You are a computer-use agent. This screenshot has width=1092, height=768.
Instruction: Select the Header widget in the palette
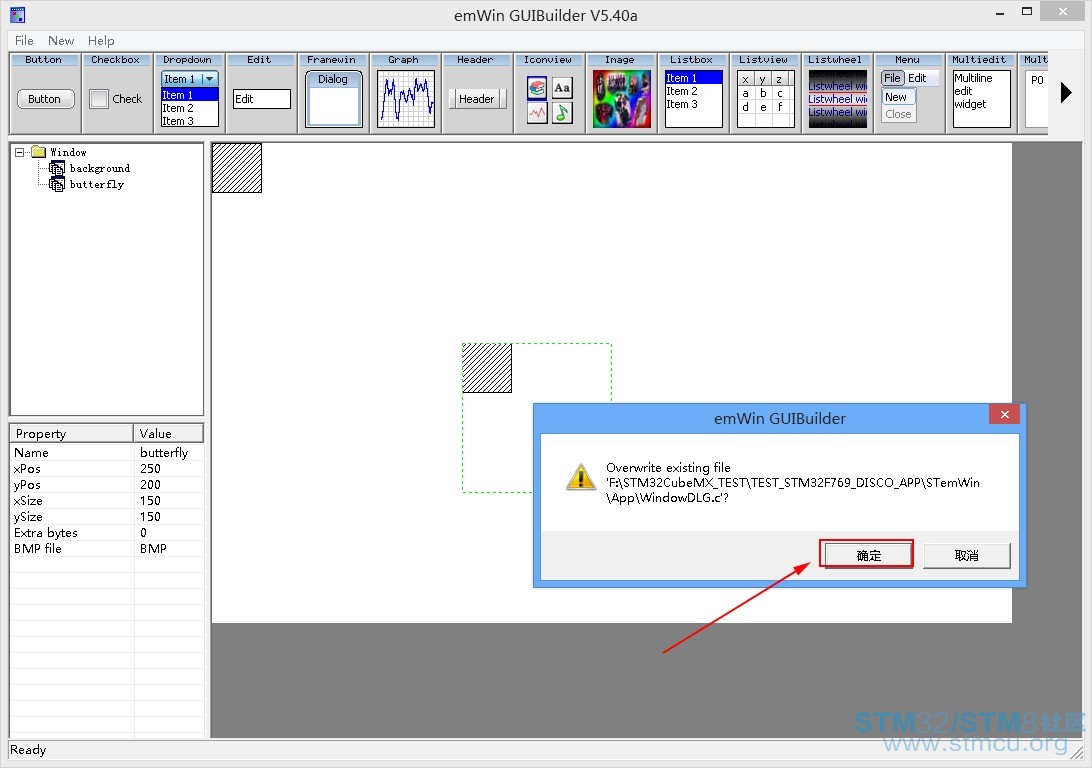[x=478, y=93]
